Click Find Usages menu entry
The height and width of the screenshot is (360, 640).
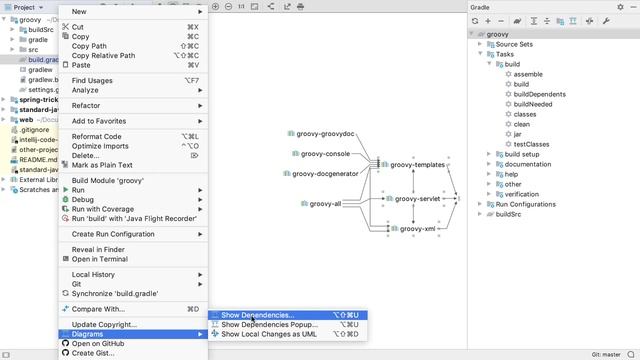point(133,81)
